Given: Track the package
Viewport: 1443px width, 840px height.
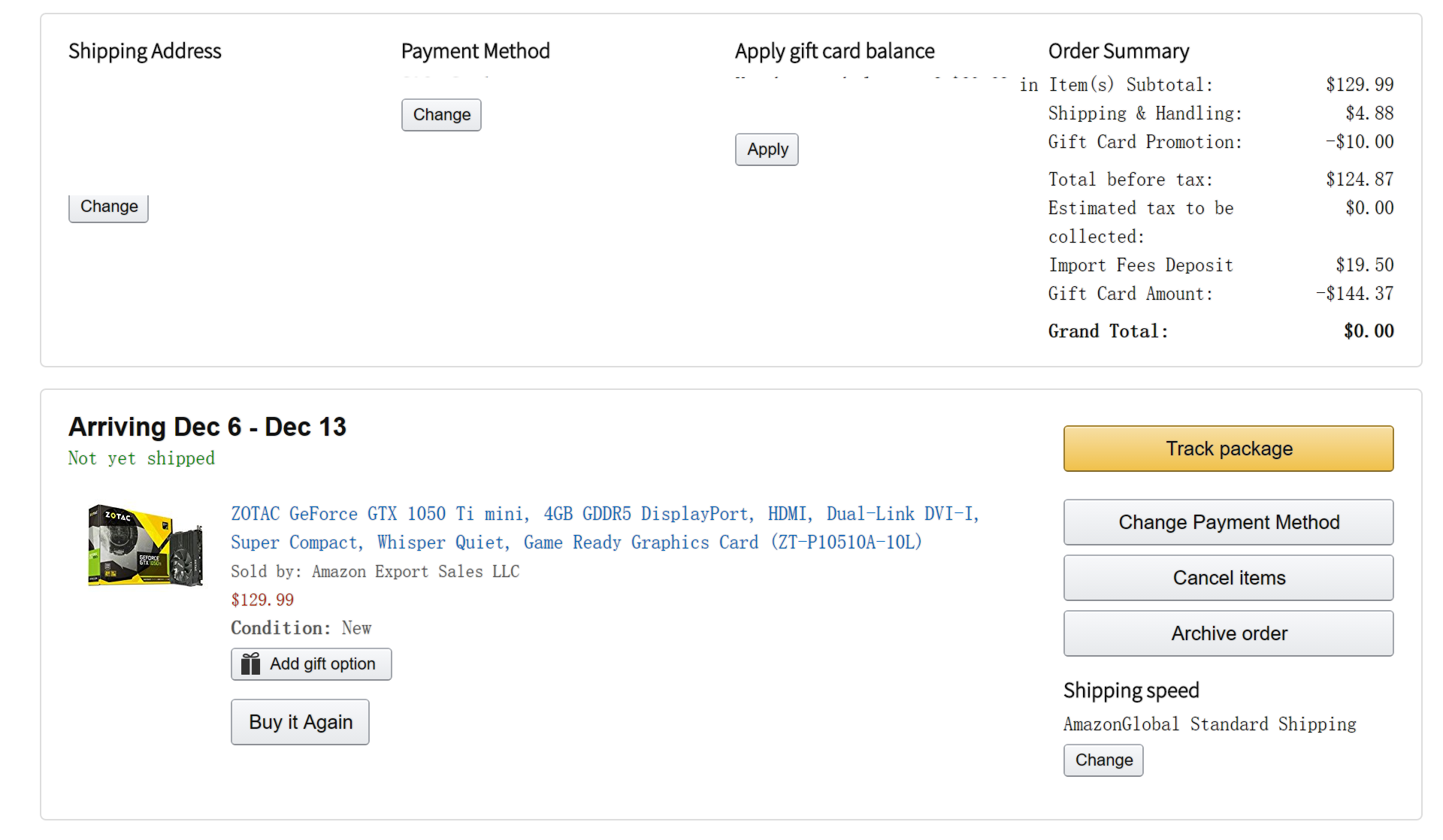Looking at the screenshot, I should pos(1228,449).
